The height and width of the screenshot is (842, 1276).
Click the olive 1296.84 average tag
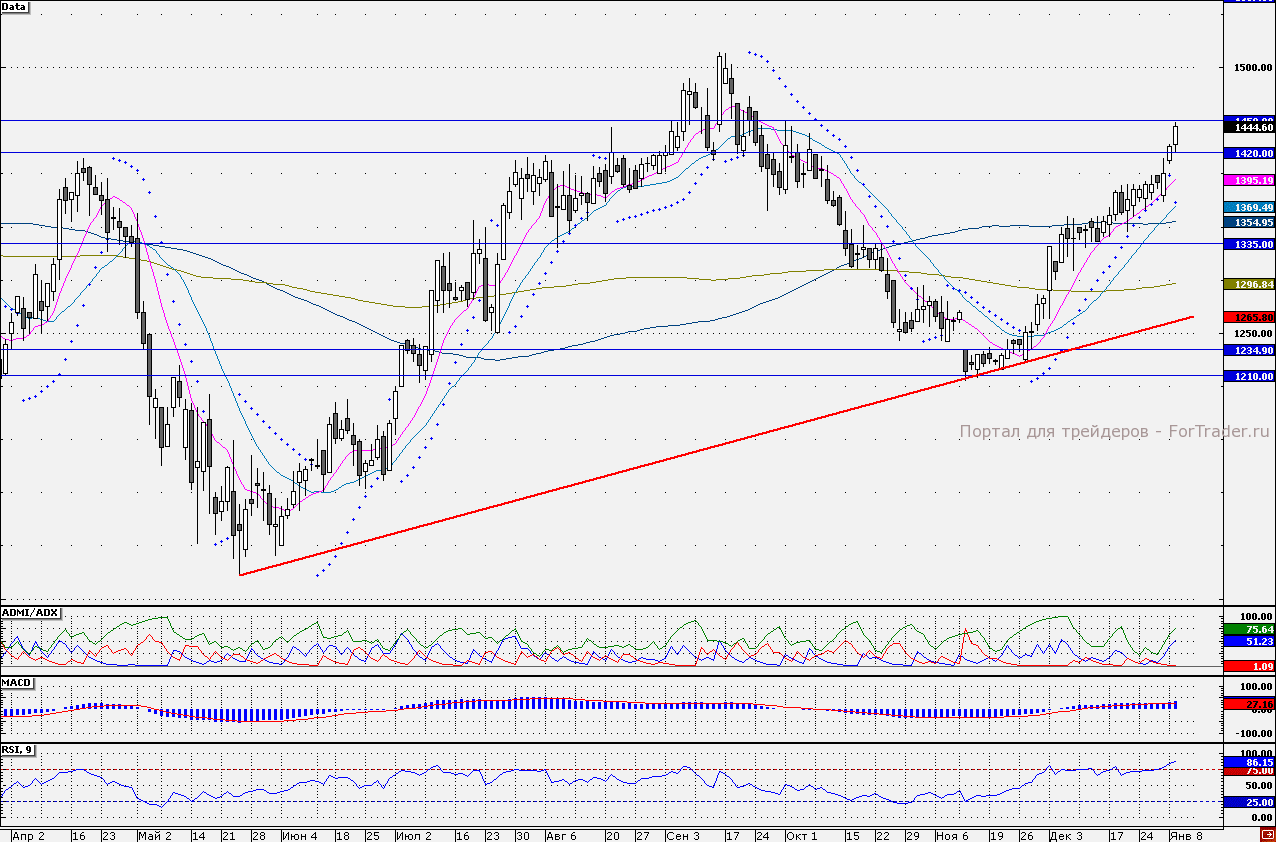[1250, 284]
